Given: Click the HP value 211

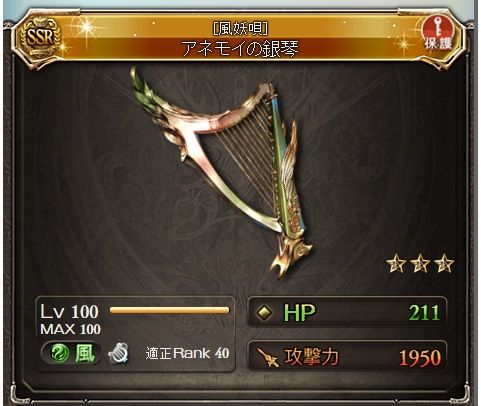Looking at the screenshot, I should click(x=424, y=313).
